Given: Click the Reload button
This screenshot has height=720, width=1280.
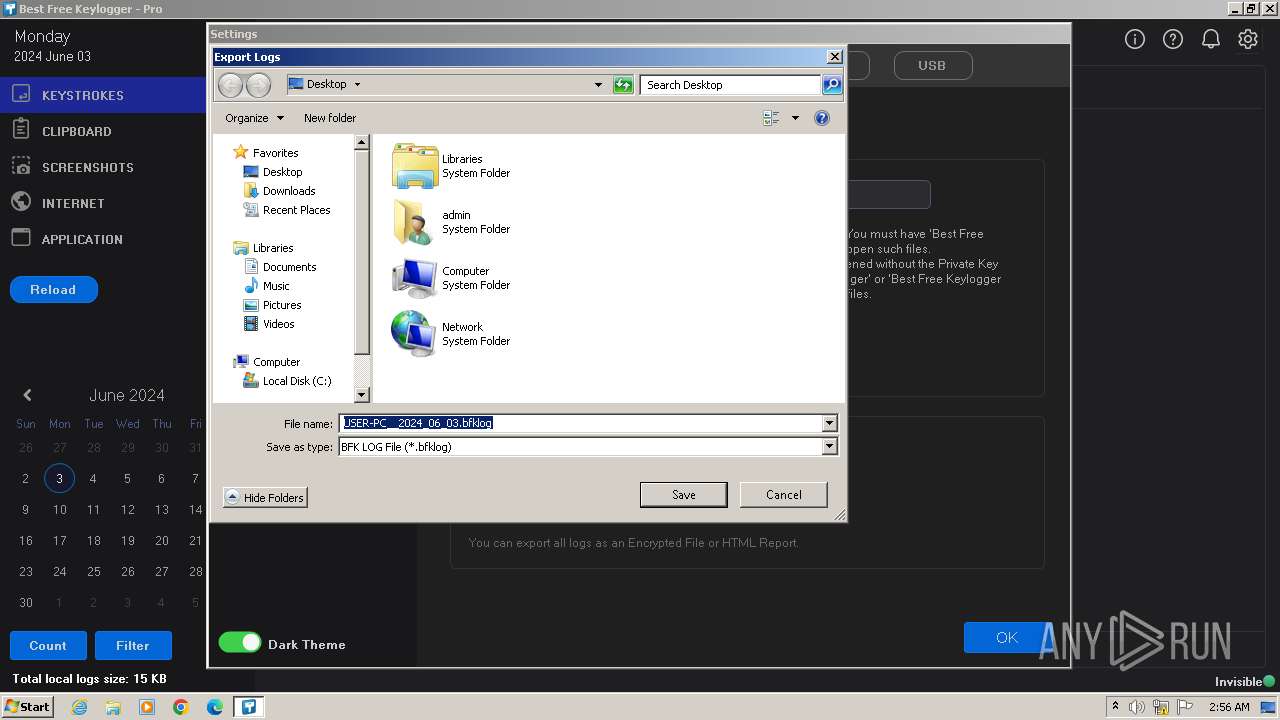Looking at the screenshot, I should pos(53,290).
